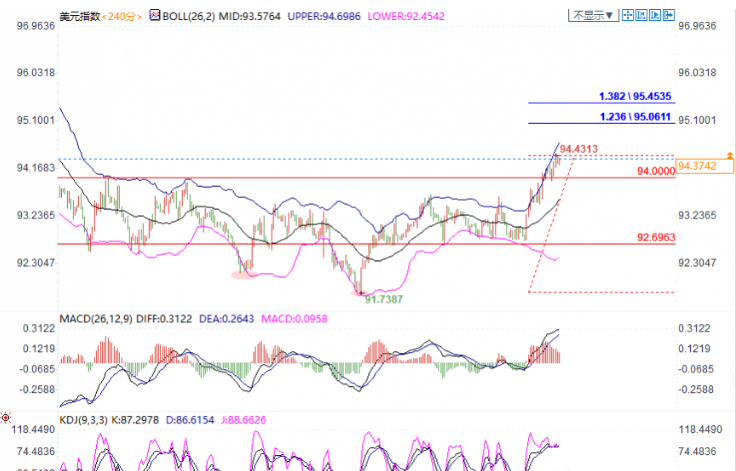Viewport: 736px width, 471px height.
Task: Click the 92.6963 support line label
Action: point(656,237)
